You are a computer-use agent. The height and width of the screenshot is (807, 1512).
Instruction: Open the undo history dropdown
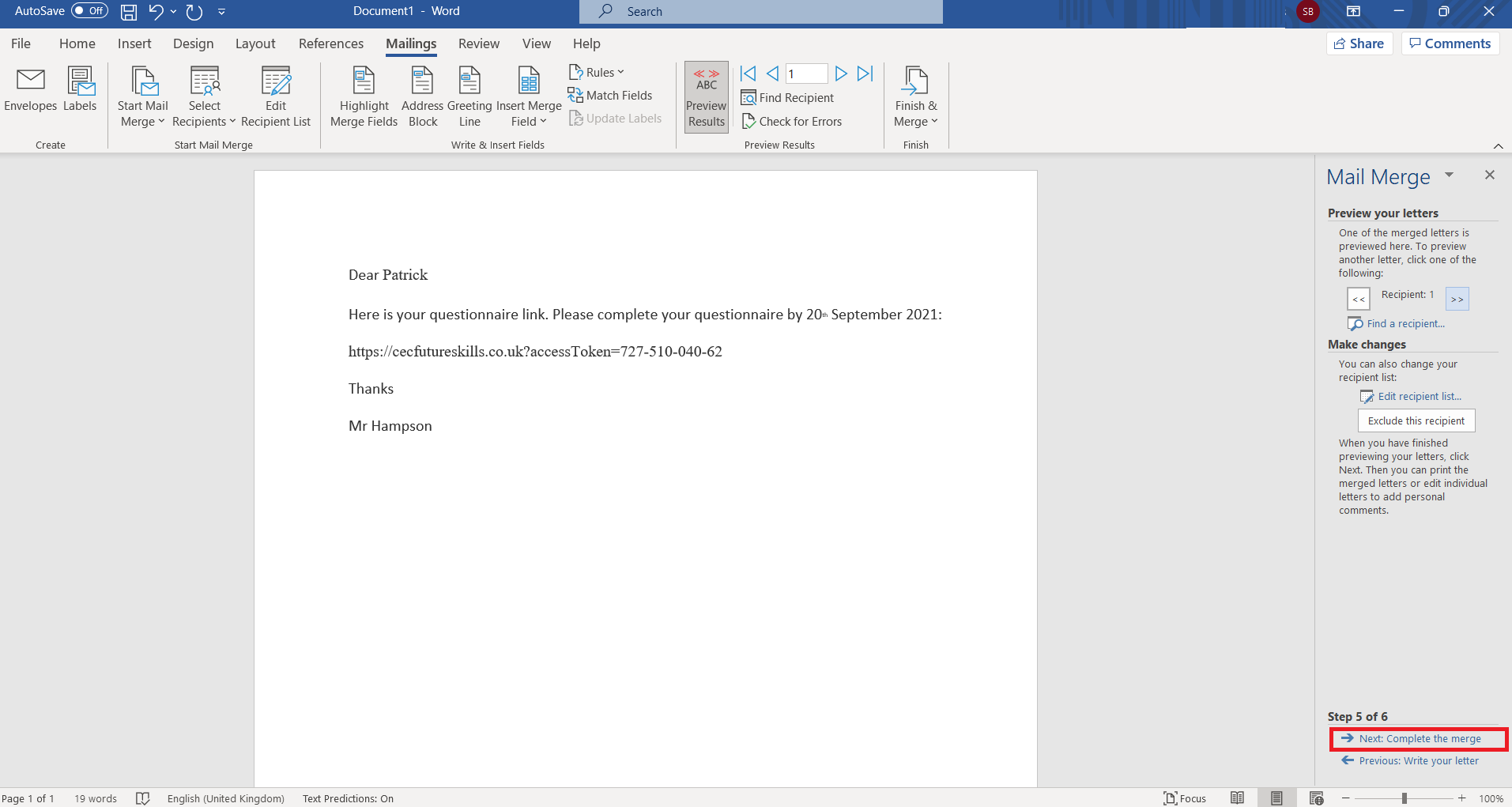point(173,12)
